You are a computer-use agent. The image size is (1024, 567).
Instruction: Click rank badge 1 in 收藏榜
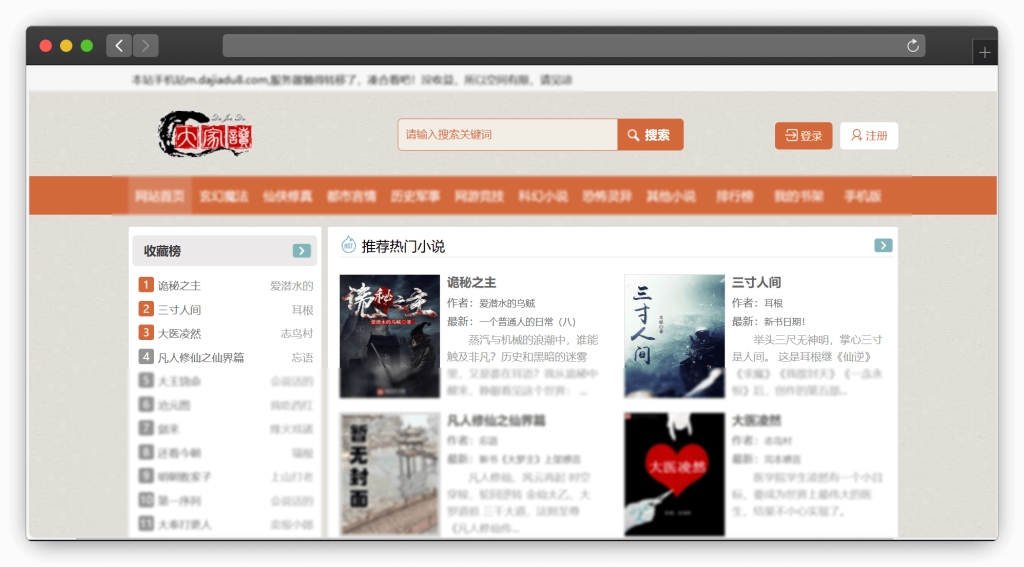146,285
